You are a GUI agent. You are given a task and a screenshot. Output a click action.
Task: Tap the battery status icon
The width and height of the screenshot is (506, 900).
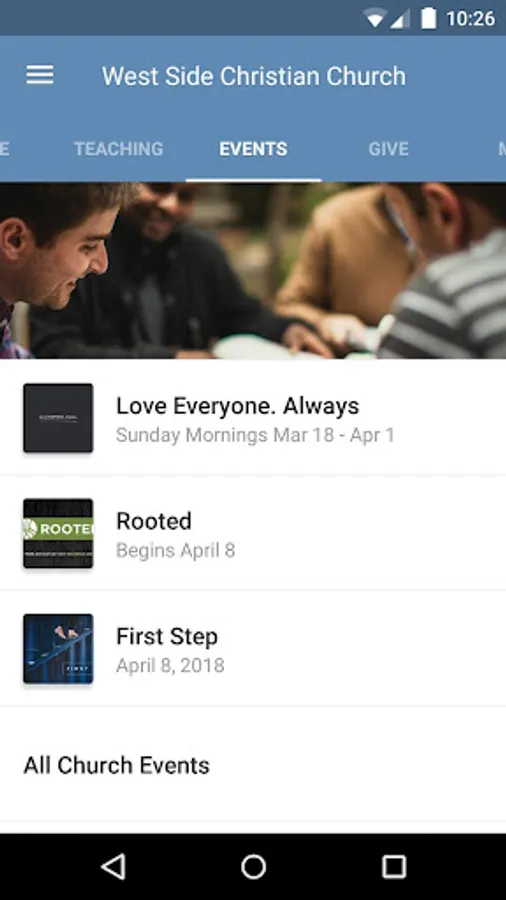[428, 18]
